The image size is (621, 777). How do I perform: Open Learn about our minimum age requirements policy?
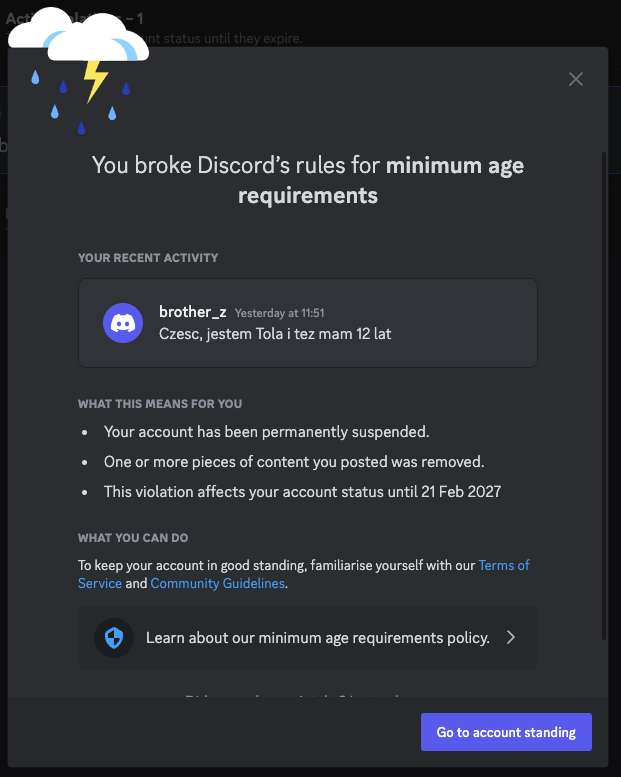[x=307, y=637]
